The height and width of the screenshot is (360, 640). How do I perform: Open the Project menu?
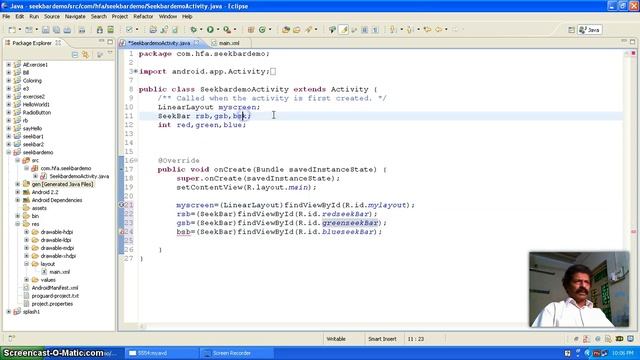tap(120, 17)
